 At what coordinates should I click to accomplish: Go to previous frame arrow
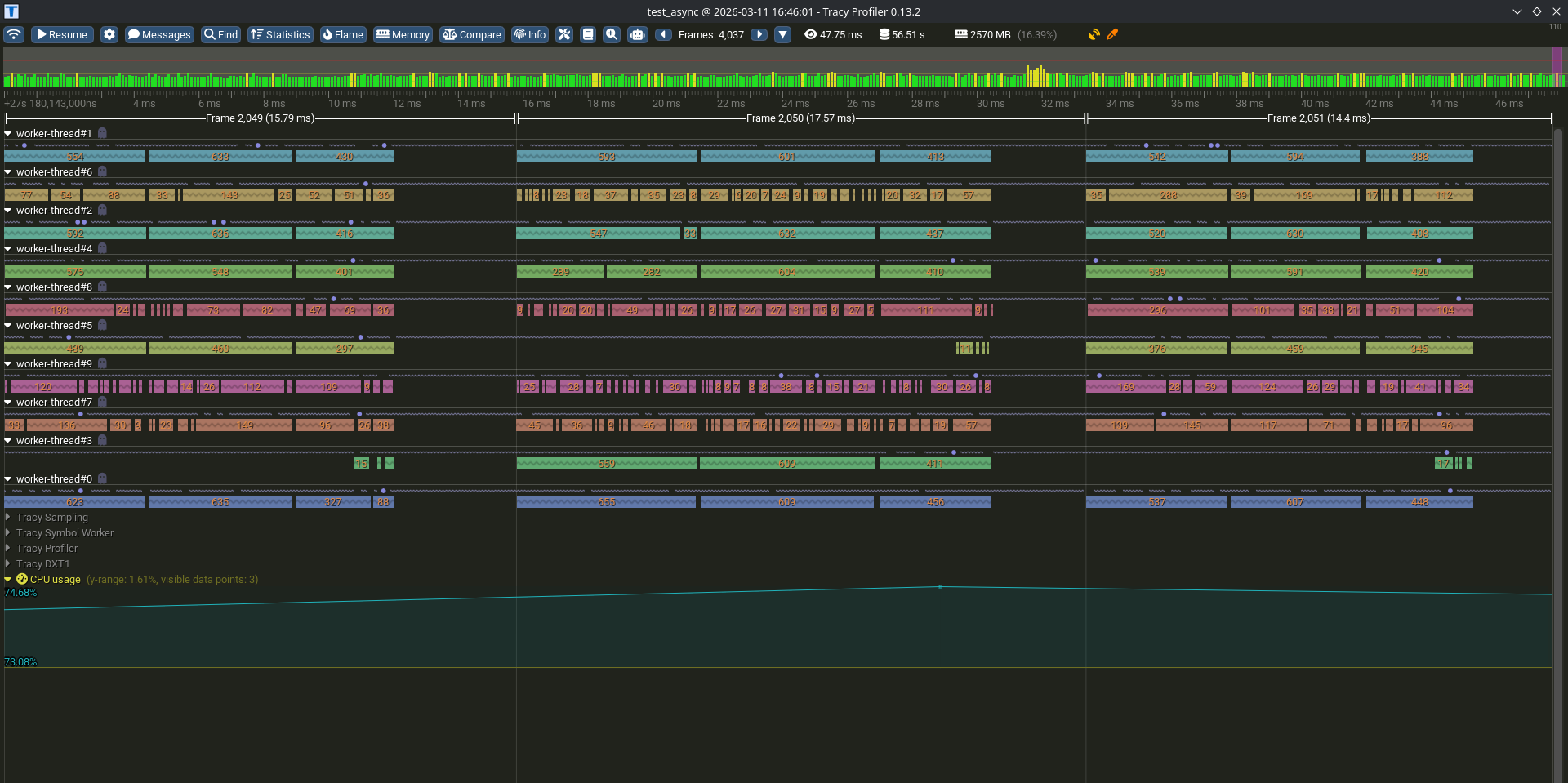coord(664,34)
